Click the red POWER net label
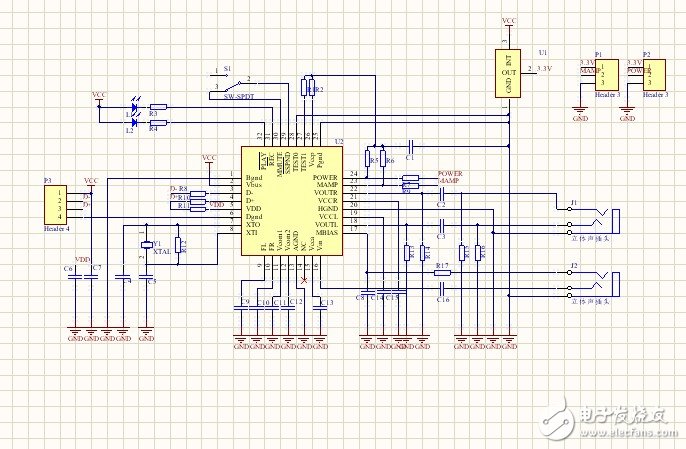Viewport: 686px width, 449px height. (x=450, y=172)
